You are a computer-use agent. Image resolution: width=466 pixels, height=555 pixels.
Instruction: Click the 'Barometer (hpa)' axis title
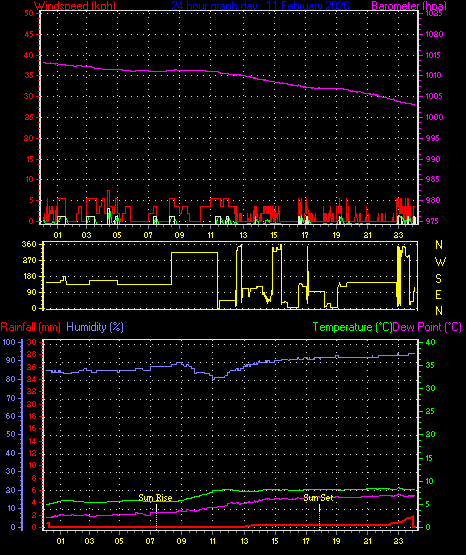pyautogui.click(x=409, y=6)
